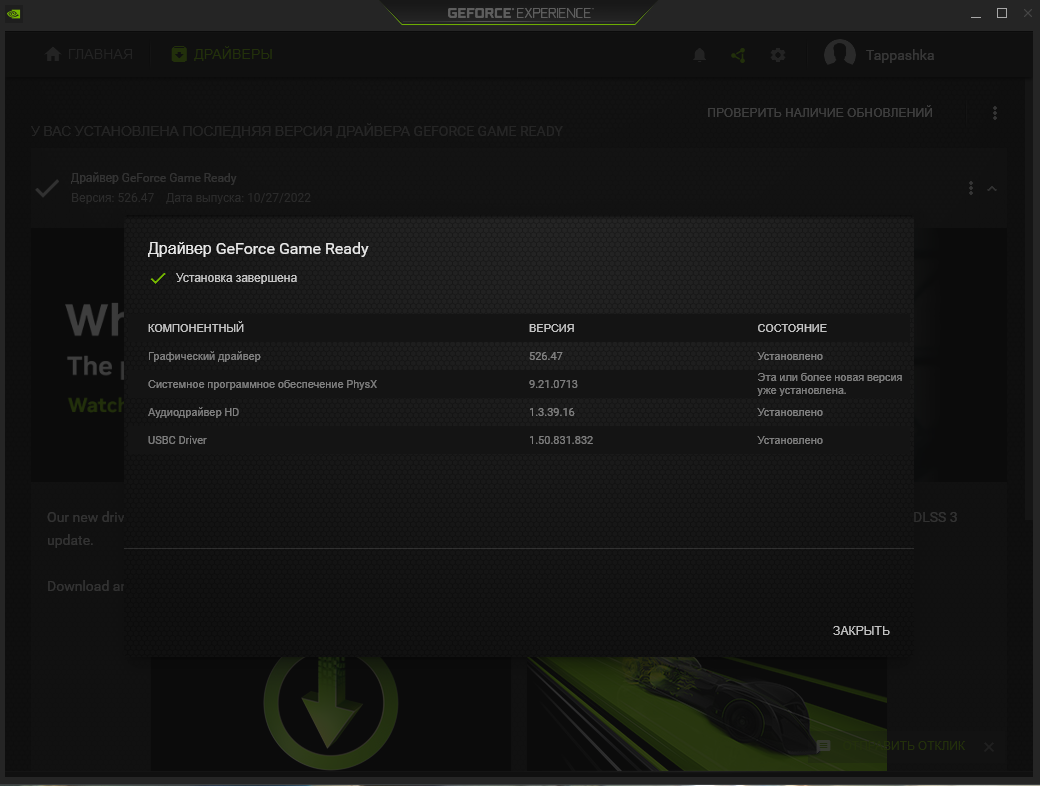Viewport: 1040px width, 786px height.
Task: Click the Tappashka user avatar
Action: (x=840, y=54)
